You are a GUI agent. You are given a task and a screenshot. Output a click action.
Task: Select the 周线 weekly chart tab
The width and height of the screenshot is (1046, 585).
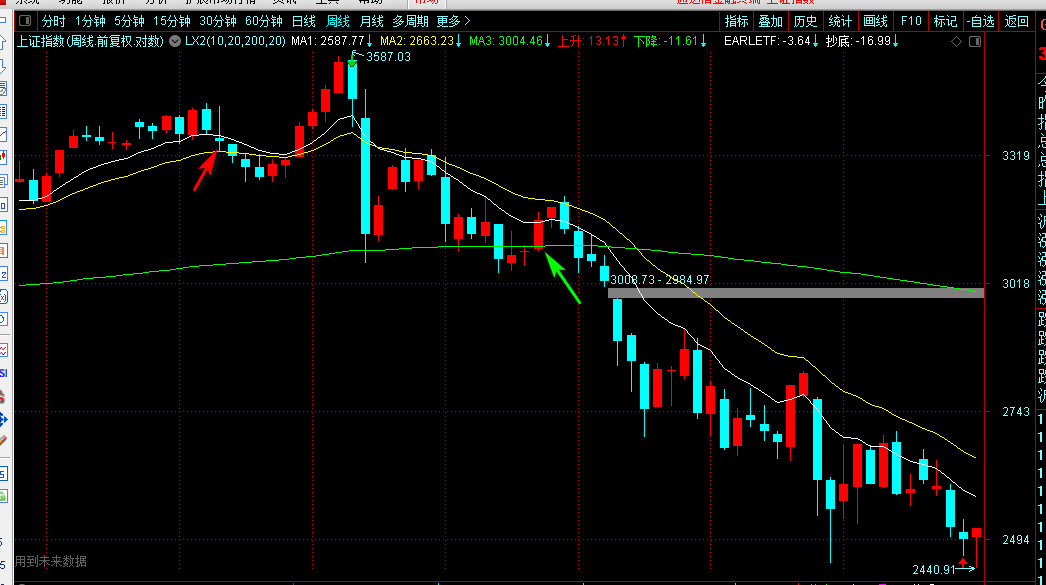pos(338,21)
